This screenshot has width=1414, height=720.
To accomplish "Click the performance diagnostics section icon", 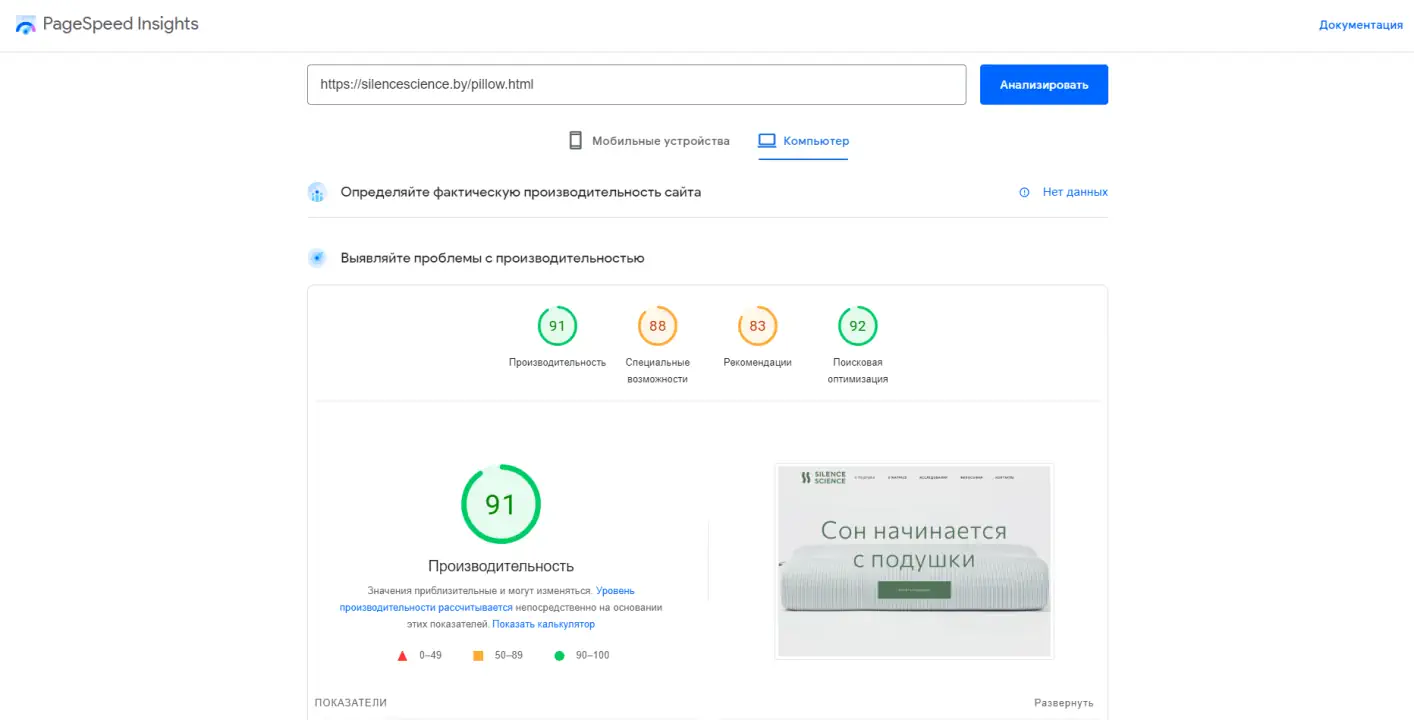I will coord(317,258).
